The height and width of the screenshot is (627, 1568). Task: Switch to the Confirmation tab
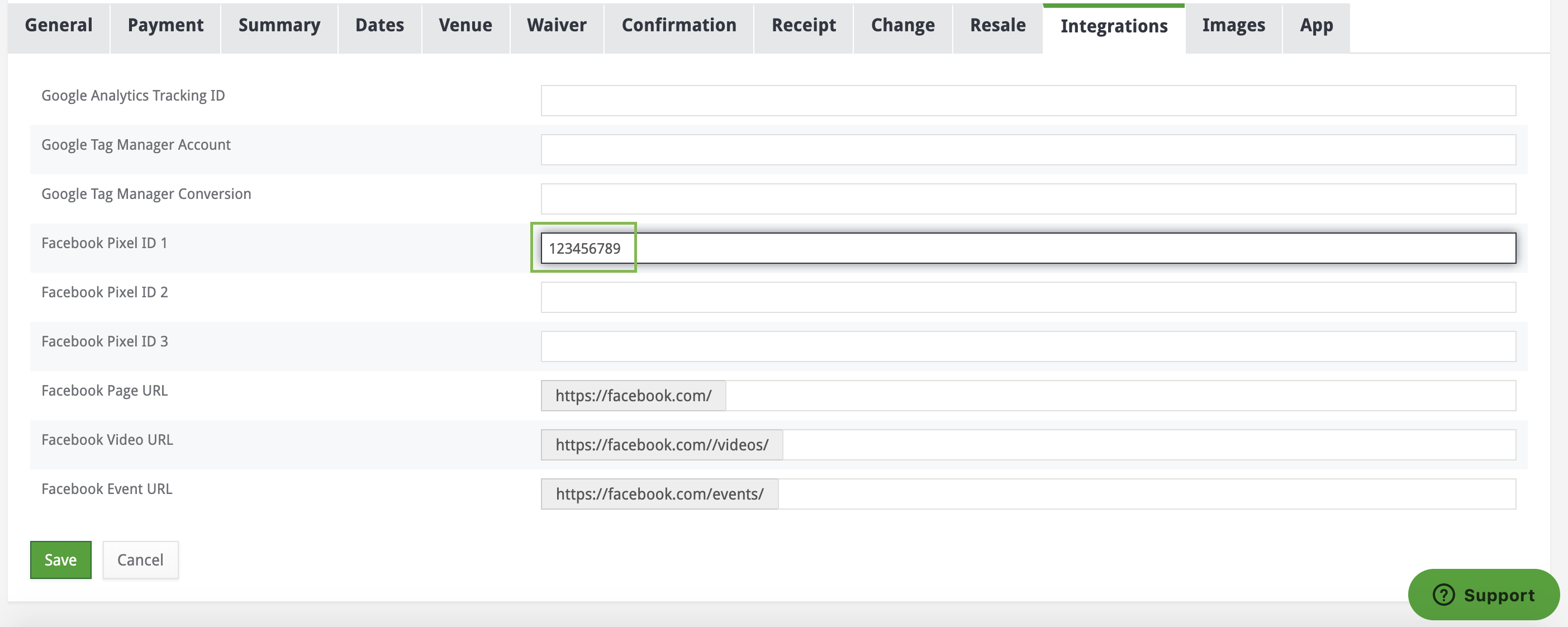[680, 27]
